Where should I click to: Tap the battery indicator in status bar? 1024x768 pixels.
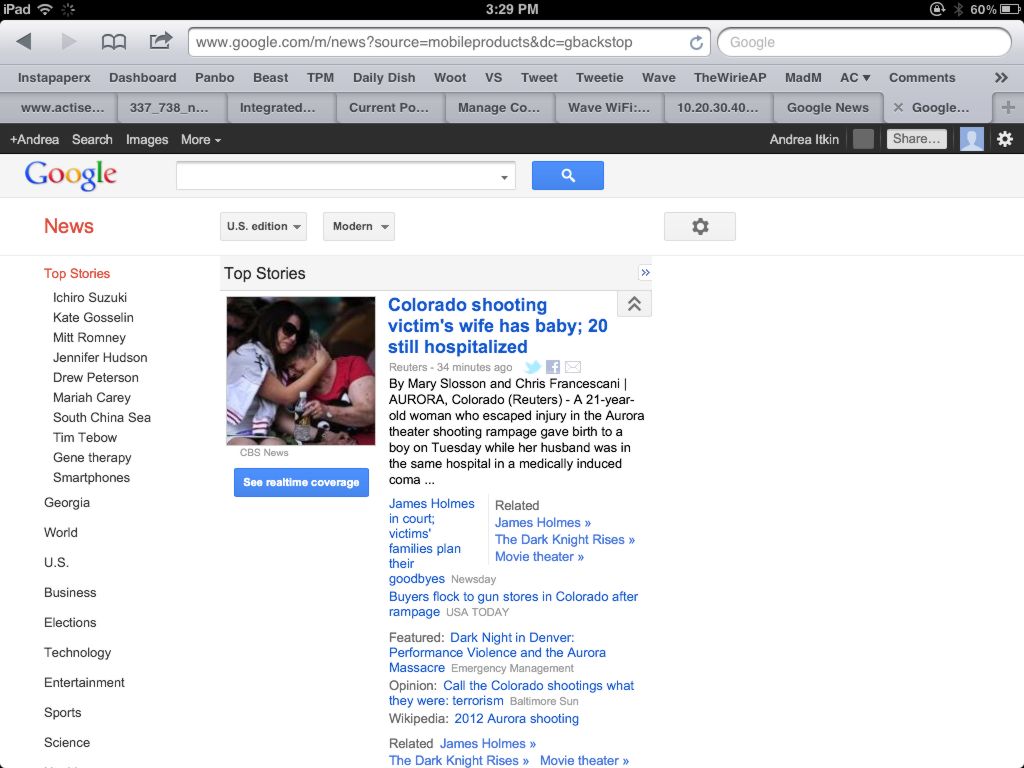click(1008, 9)
